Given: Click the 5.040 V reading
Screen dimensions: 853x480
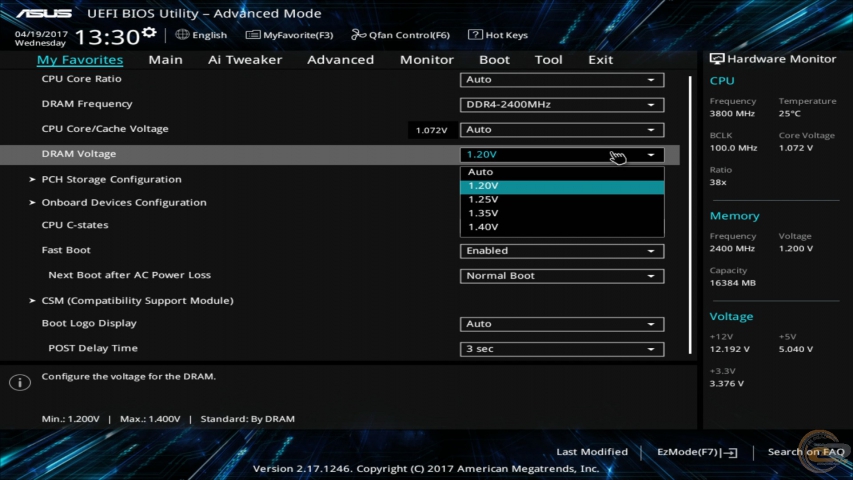Looking at the screenshot, I should pyautogui.click(x=796, y=349).
